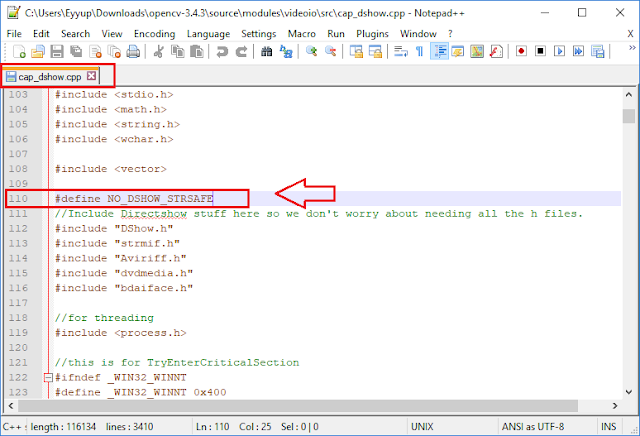640x436 pixels.
Task: Open the Replace dialog icon
Action: pyautogui.click(x=286, y=51)
